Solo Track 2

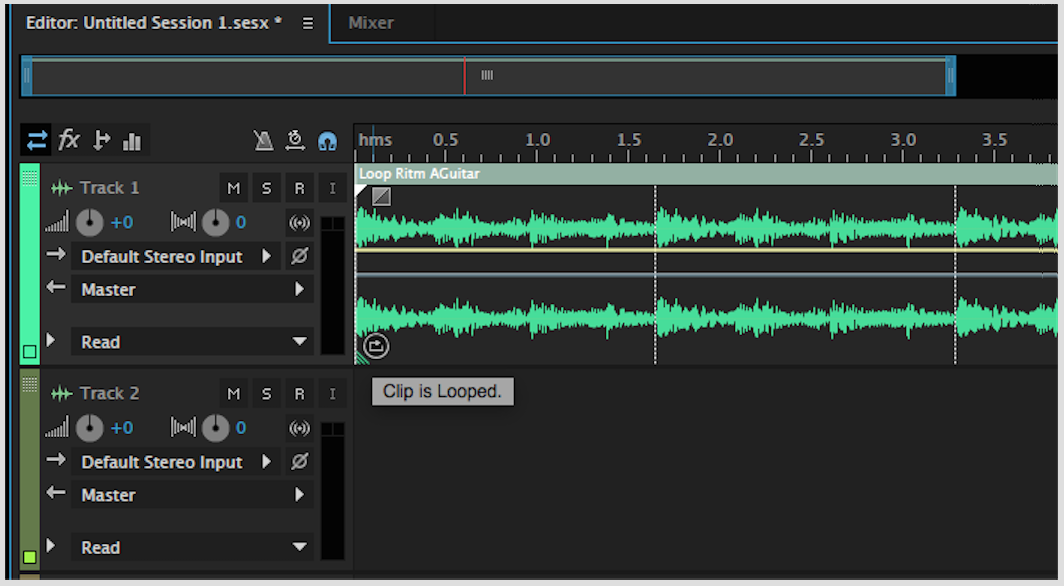266,394
